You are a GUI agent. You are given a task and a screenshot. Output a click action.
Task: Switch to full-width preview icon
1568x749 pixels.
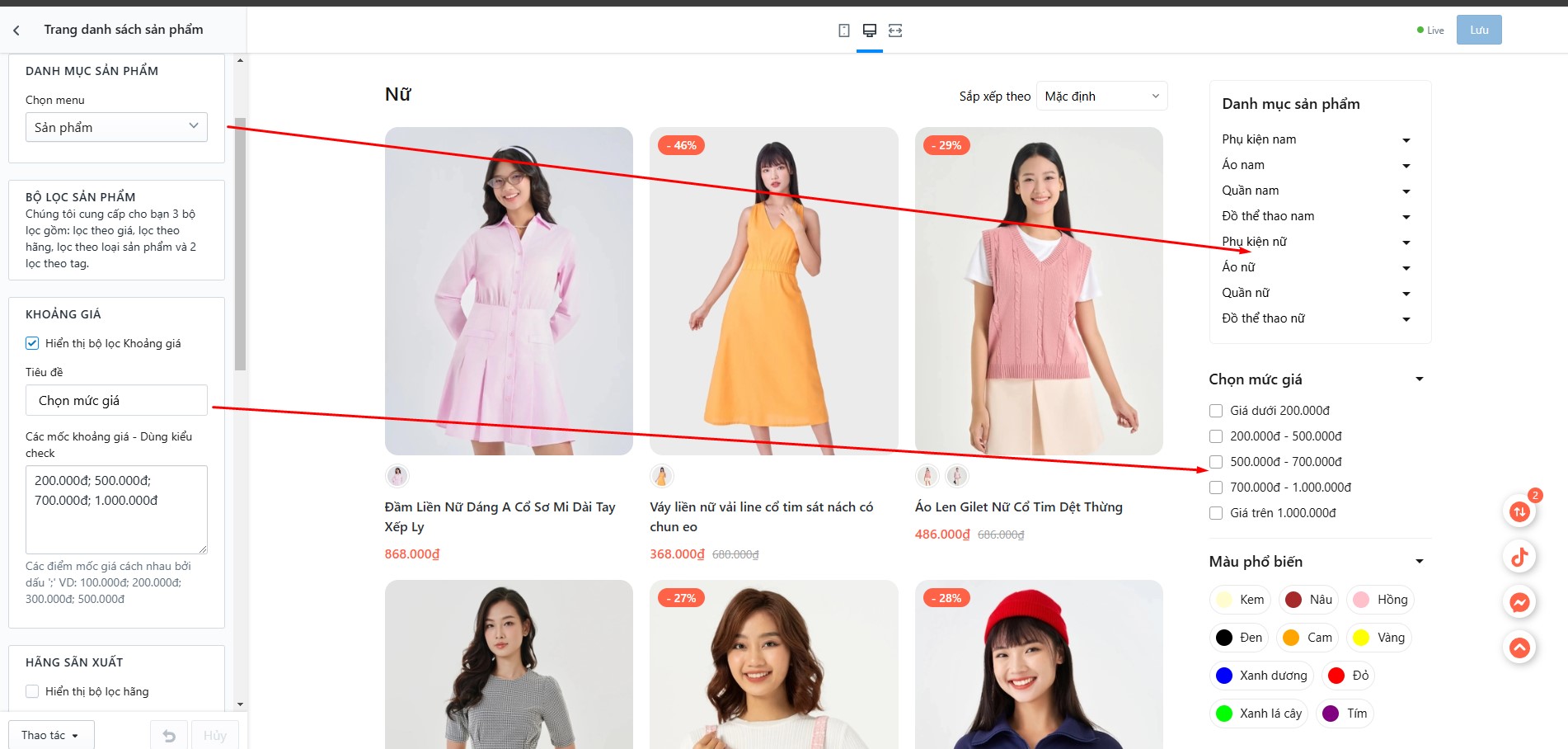click(x=895, y=31)
